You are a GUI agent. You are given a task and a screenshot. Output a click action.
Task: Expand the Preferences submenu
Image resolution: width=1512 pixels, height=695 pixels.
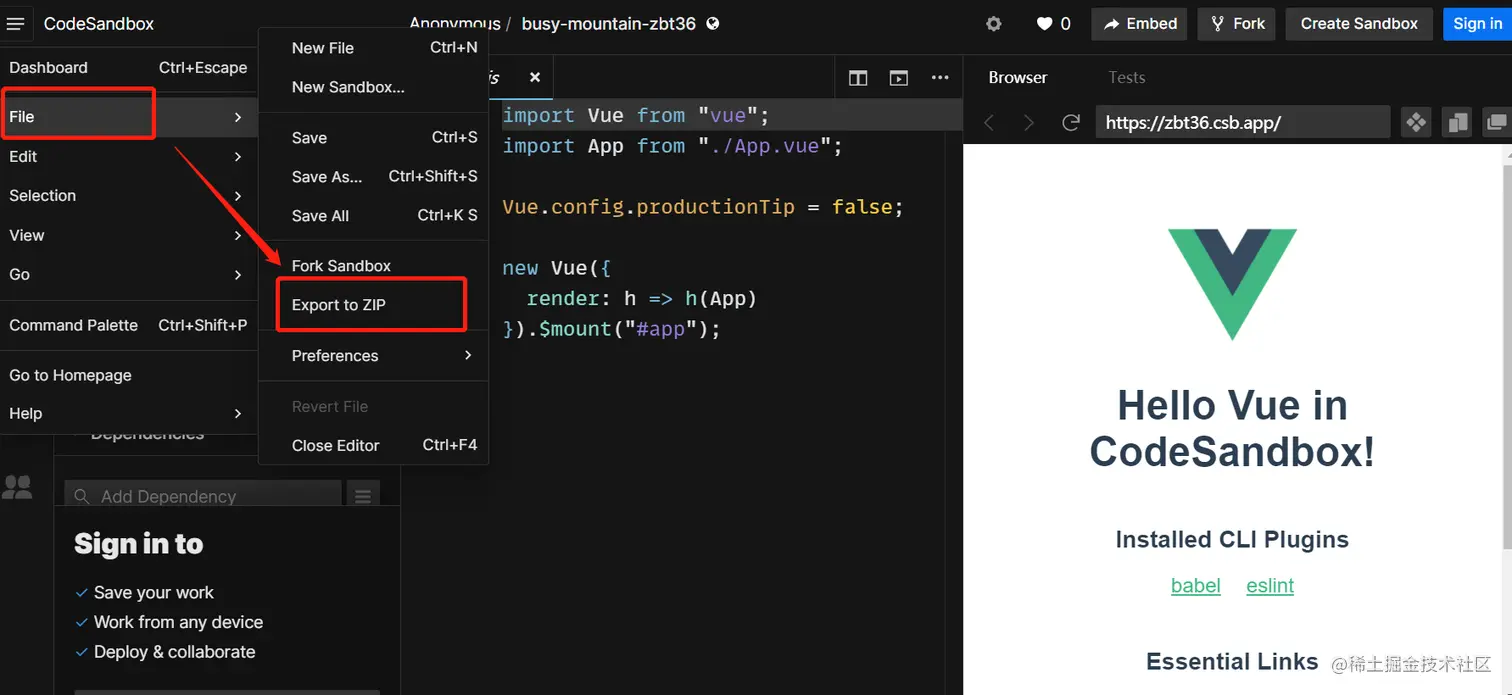[x=466, y=355]
